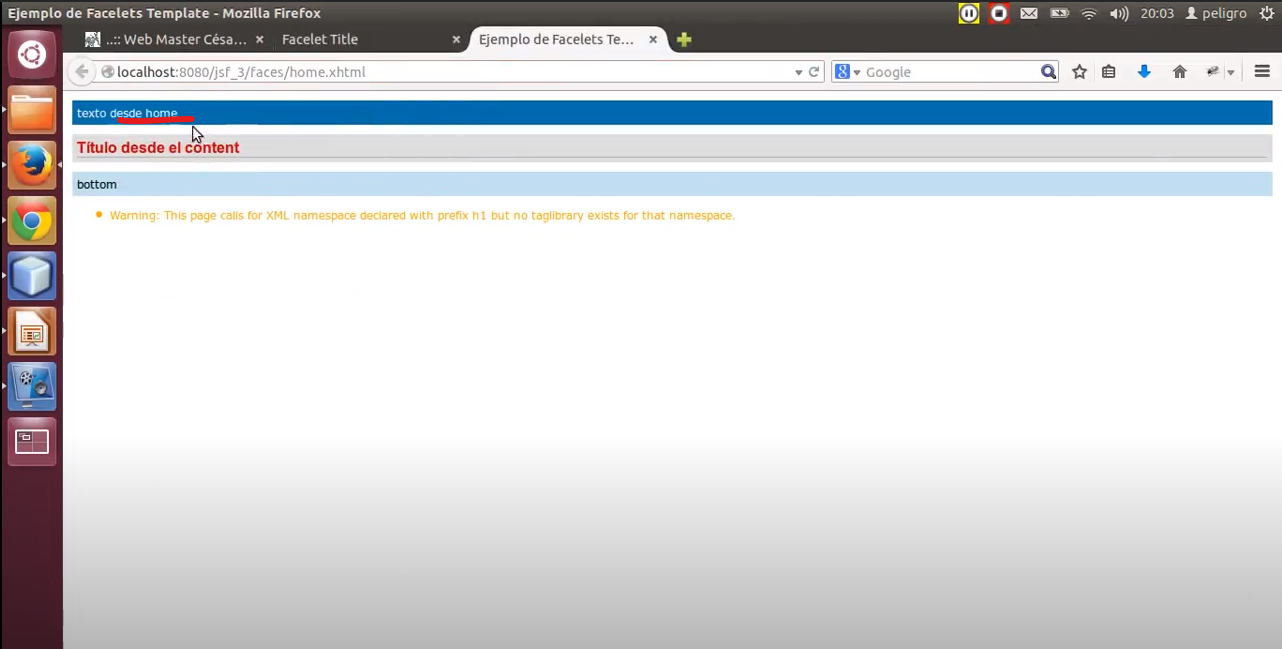Open the Google search engine selector dropdown
The image size is (1282, 649).
848,72
